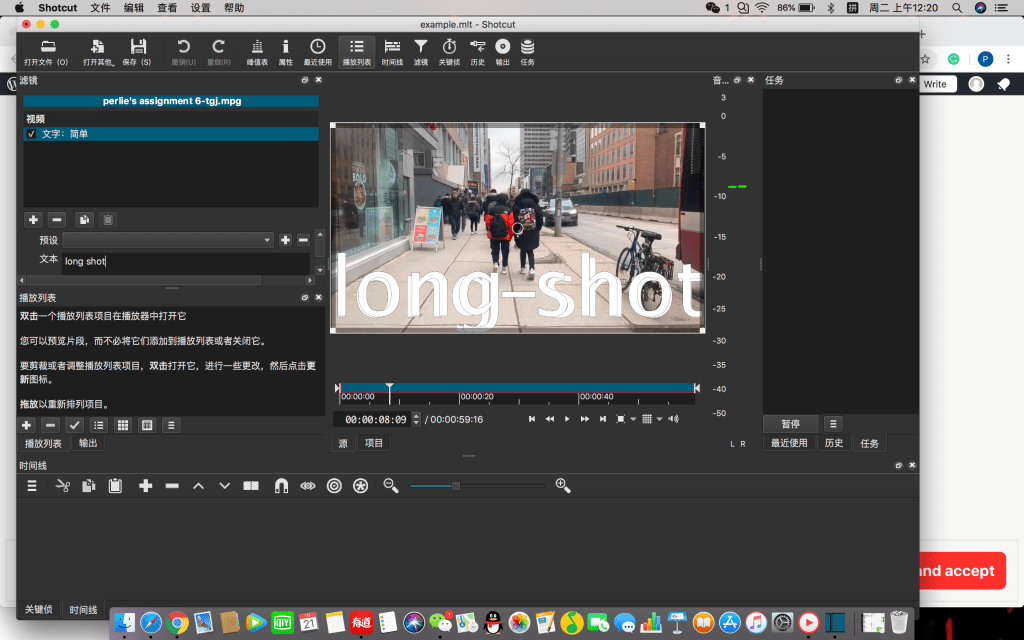Click the 暂停 pause button in jobs panel

(x=790, y=423)
